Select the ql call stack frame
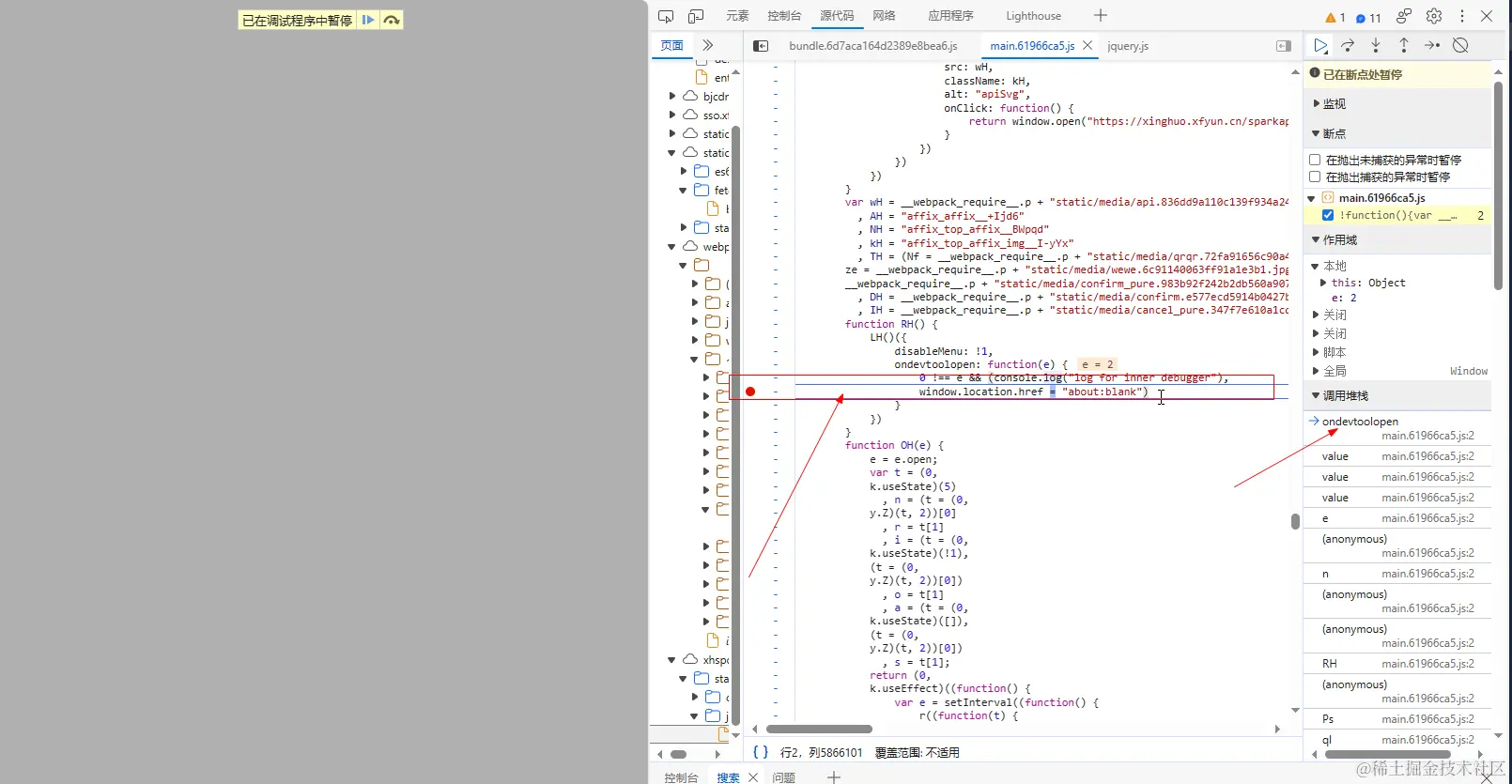 pyautogui.click(x=1397, y=740)
